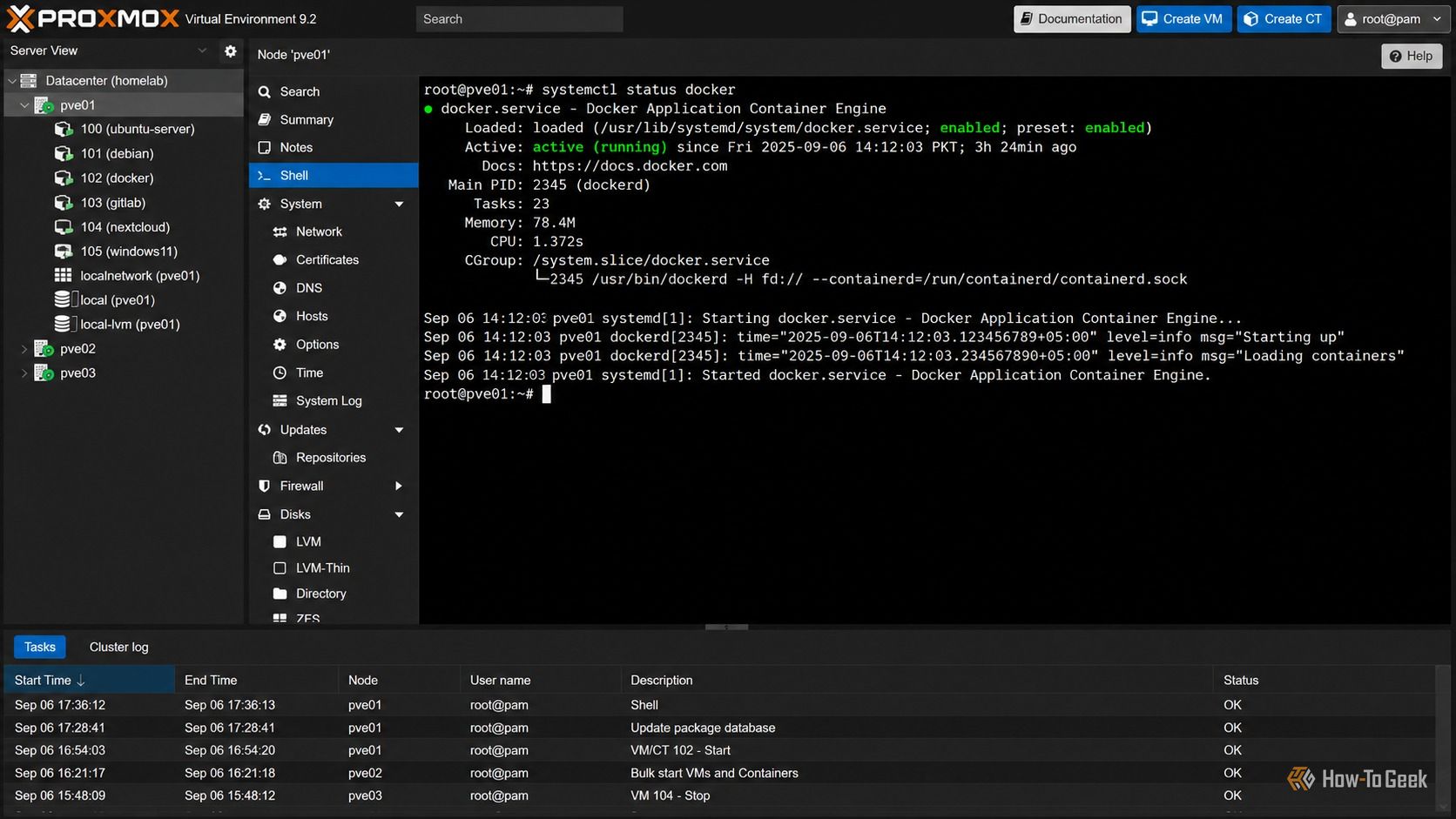Image resolution: width=1456 pixels, height=819 pixels.
Task: Open root@pam user menu
Action: coord(1393,19)
